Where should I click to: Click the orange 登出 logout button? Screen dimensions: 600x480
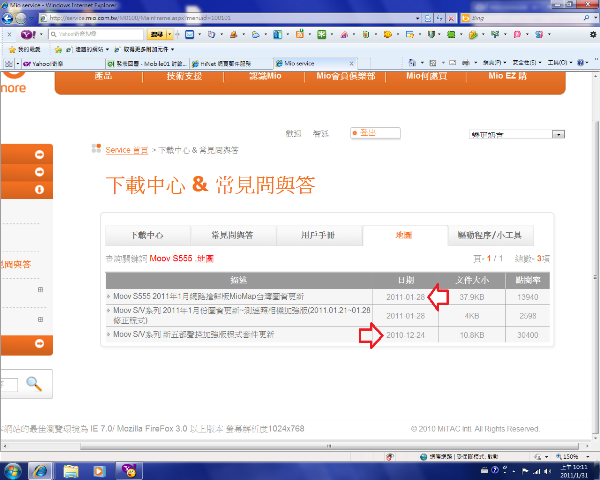375,133
